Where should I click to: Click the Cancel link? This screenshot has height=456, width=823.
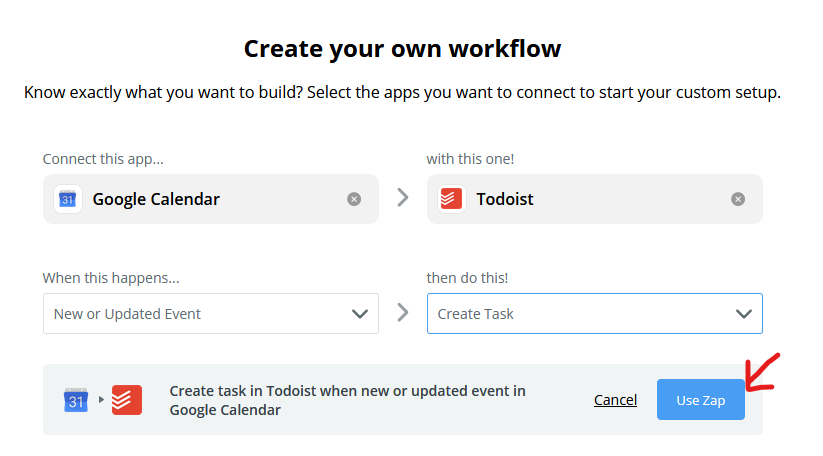(615, 400)
